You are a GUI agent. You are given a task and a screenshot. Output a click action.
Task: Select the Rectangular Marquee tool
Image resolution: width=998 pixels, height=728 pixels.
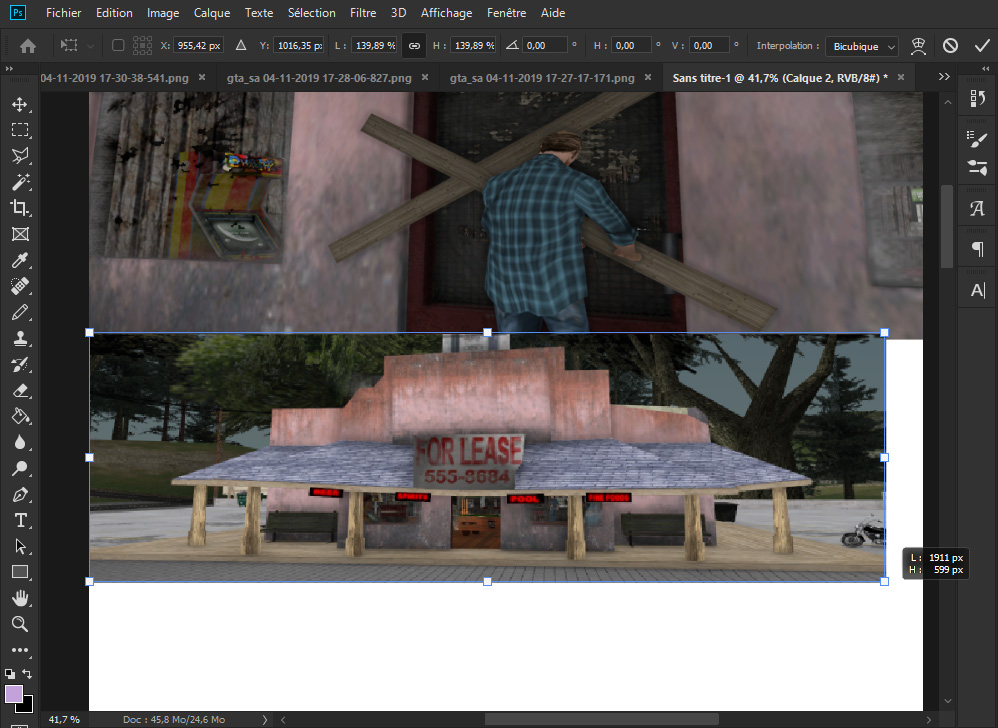coord(20,130)
